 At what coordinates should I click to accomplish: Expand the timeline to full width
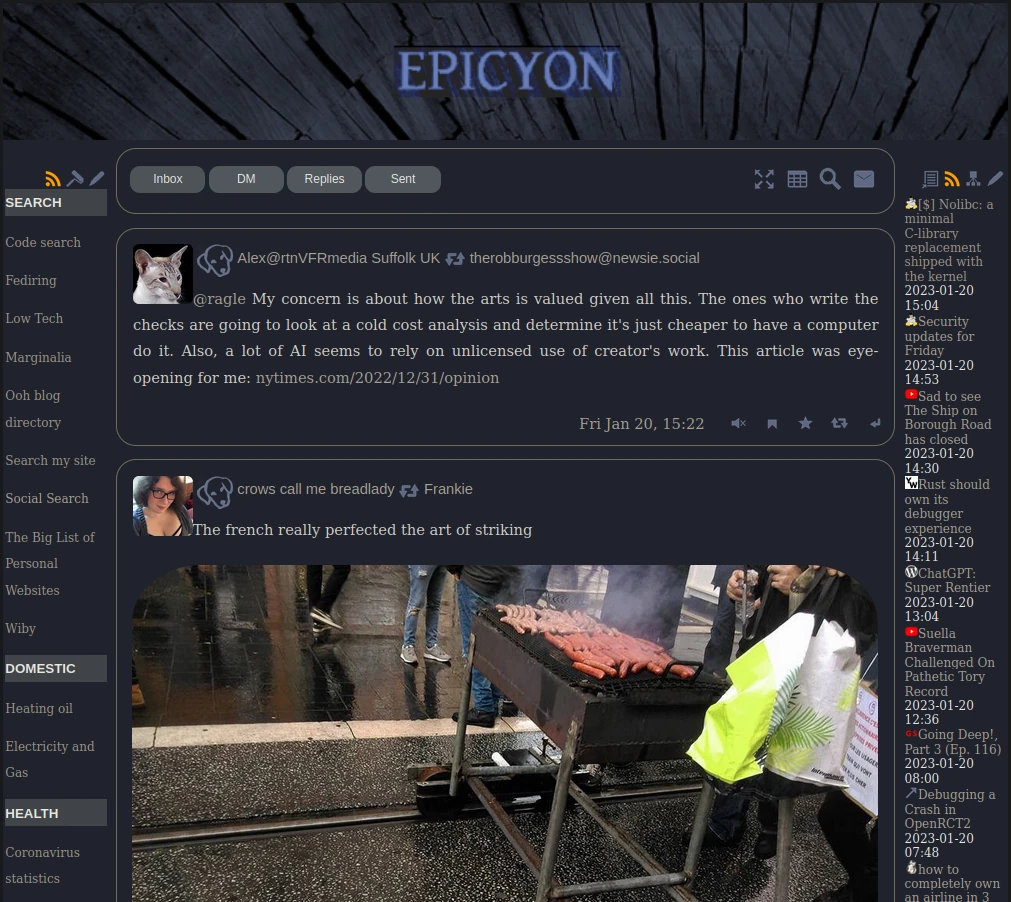pyautogui.click(x=764, y=179)
